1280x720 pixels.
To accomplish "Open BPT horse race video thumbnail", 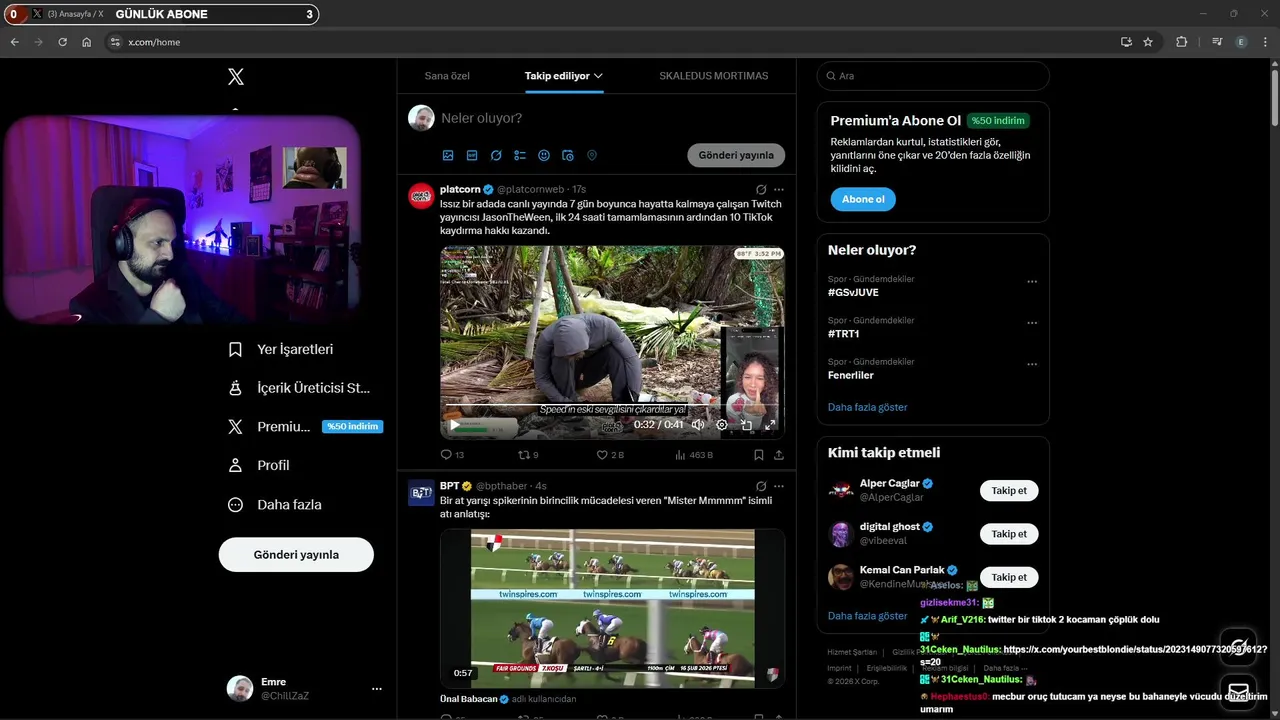I will [x=613, y=608].
